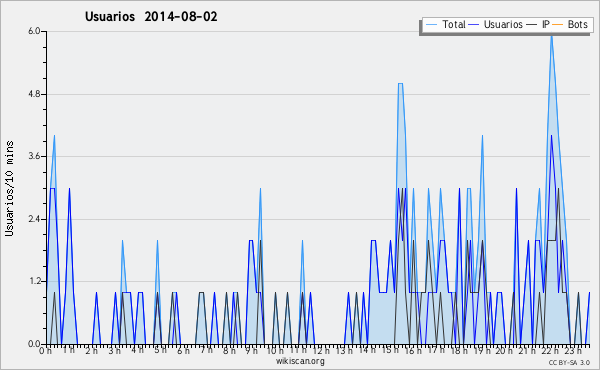This screenshot has width=600, height=370.
Task: Click the Usuarios legend line swatch
Action: pos(474,25)
